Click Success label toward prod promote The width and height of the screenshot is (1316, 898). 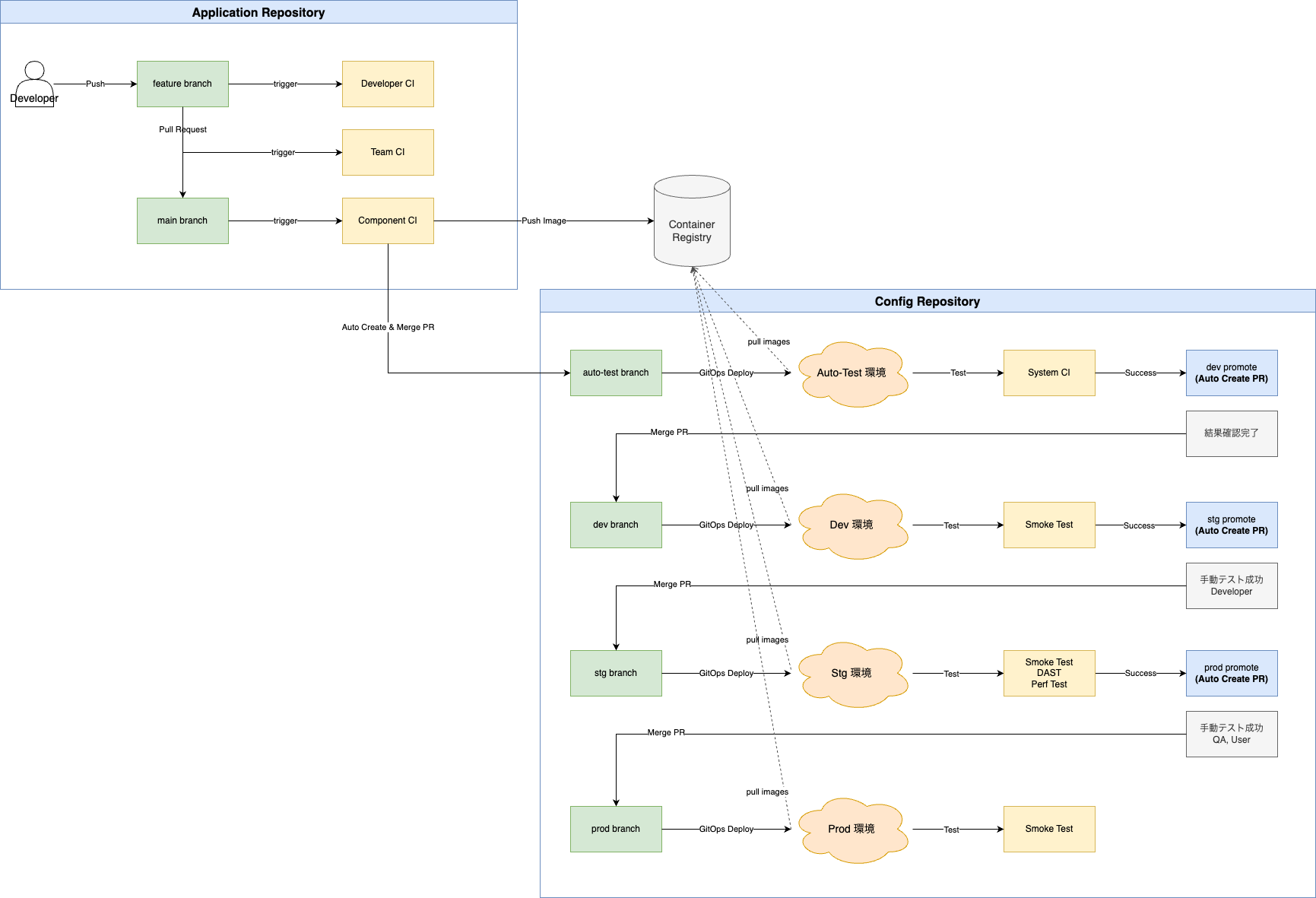point(1140,673)
